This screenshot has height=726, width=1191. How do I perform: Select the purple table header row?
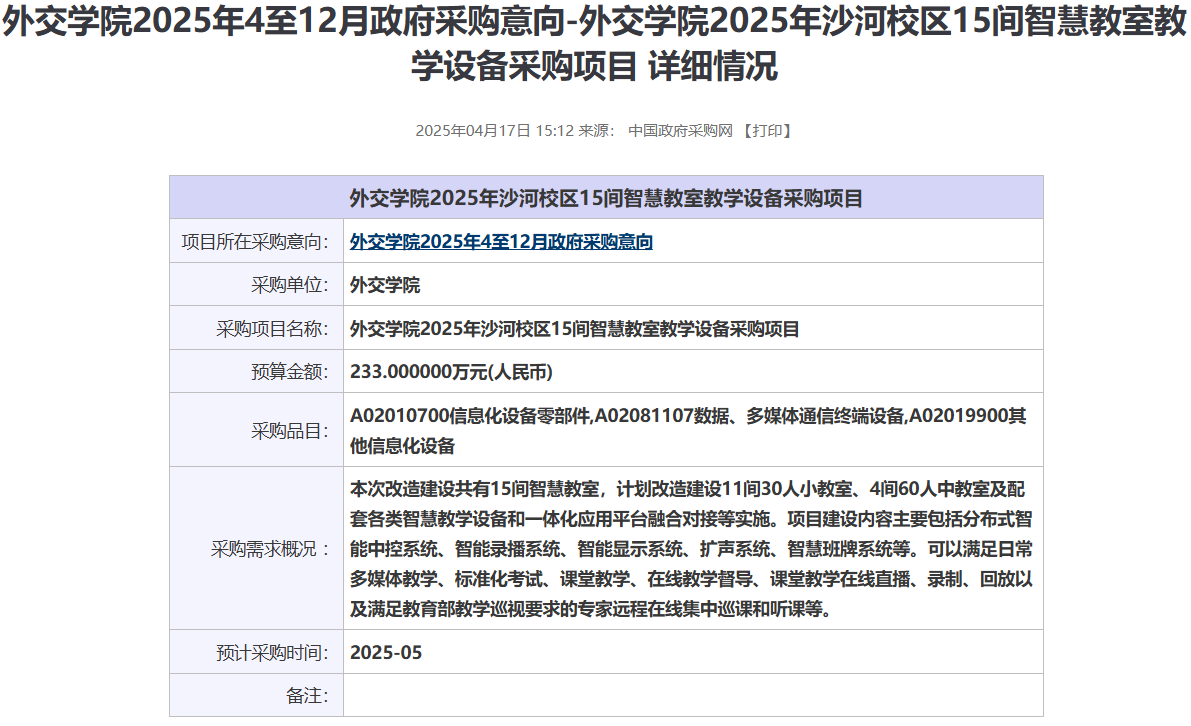tap(606, 198)
